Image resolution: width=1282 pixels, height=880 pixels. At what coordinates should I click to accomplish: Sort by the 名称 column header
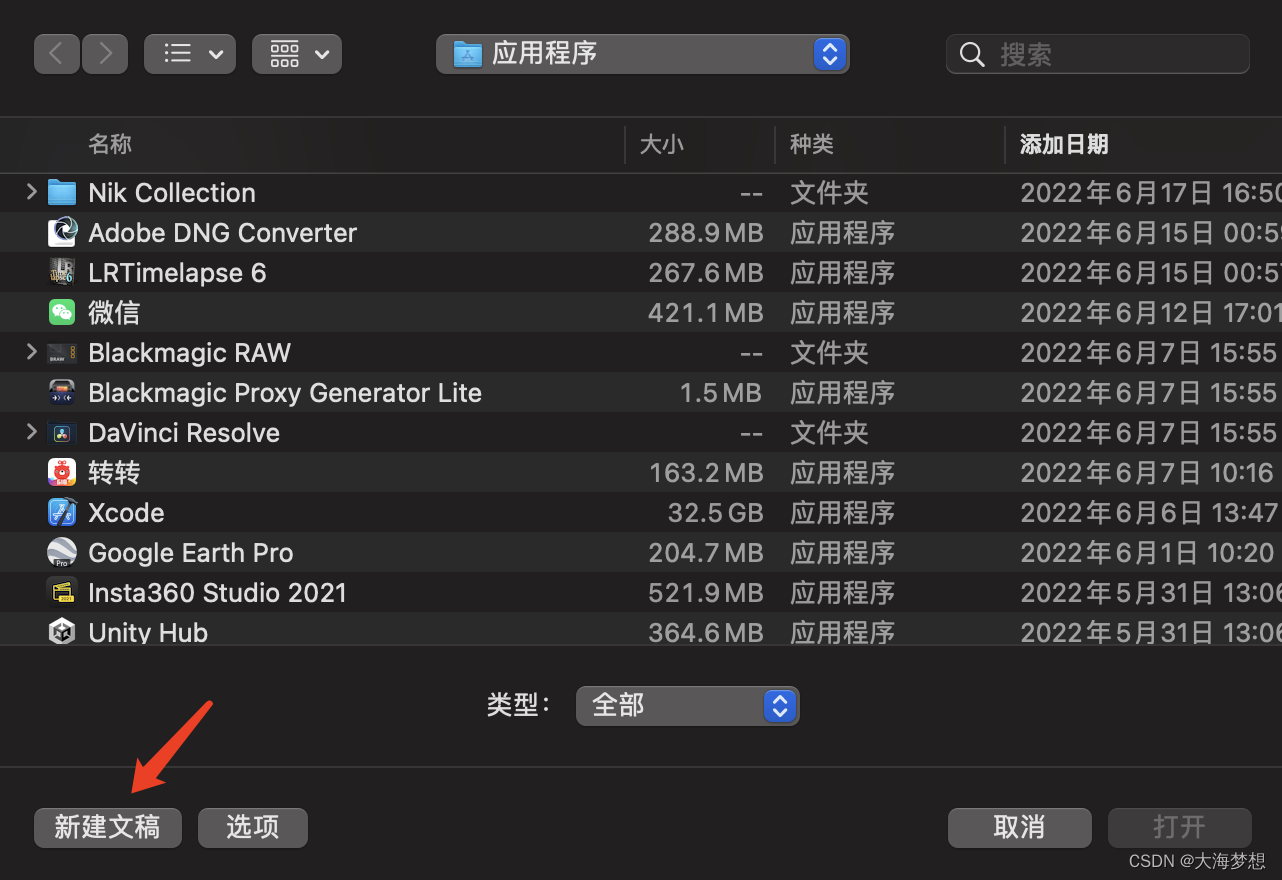110,144
